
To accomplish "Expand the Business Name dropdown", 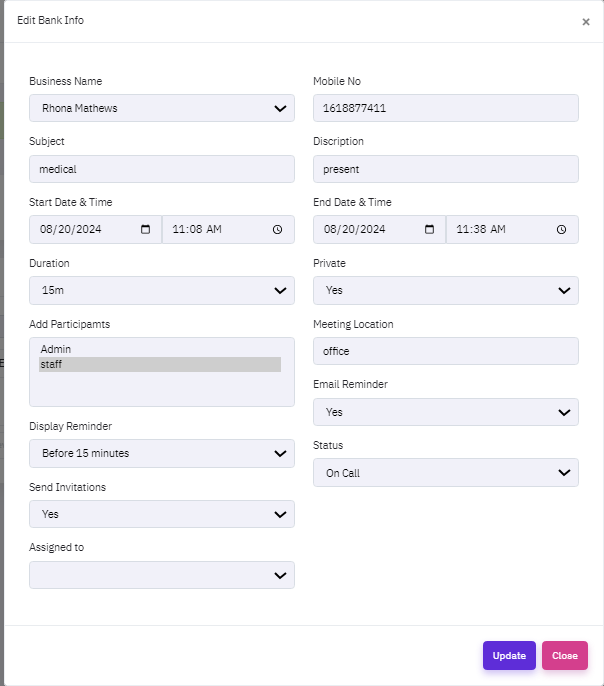I will click(x=161, y=108).
